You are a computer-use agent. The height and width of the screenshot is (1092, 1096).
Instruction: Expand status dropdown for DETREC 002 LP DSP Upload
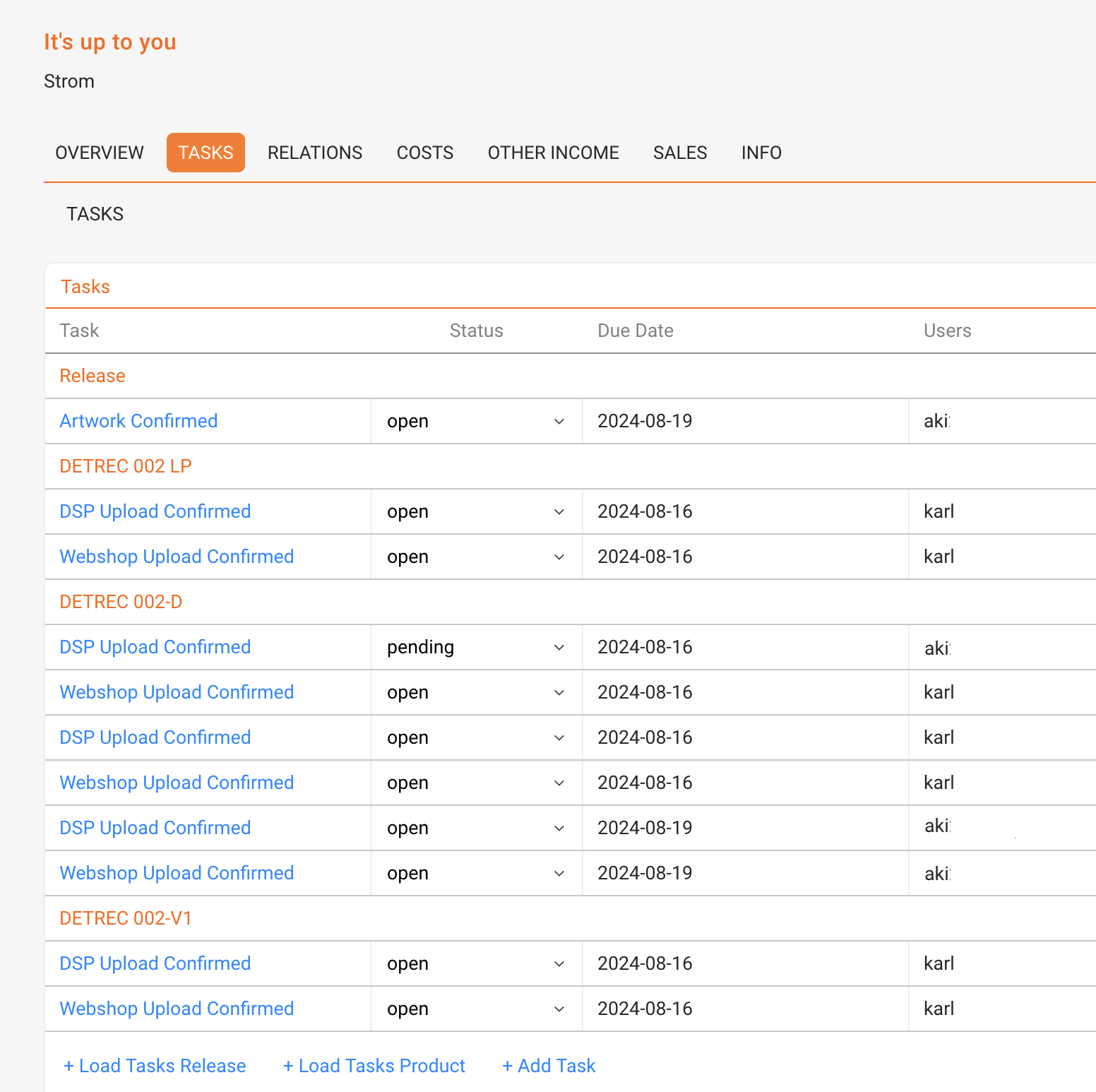(x=476, y=512)
